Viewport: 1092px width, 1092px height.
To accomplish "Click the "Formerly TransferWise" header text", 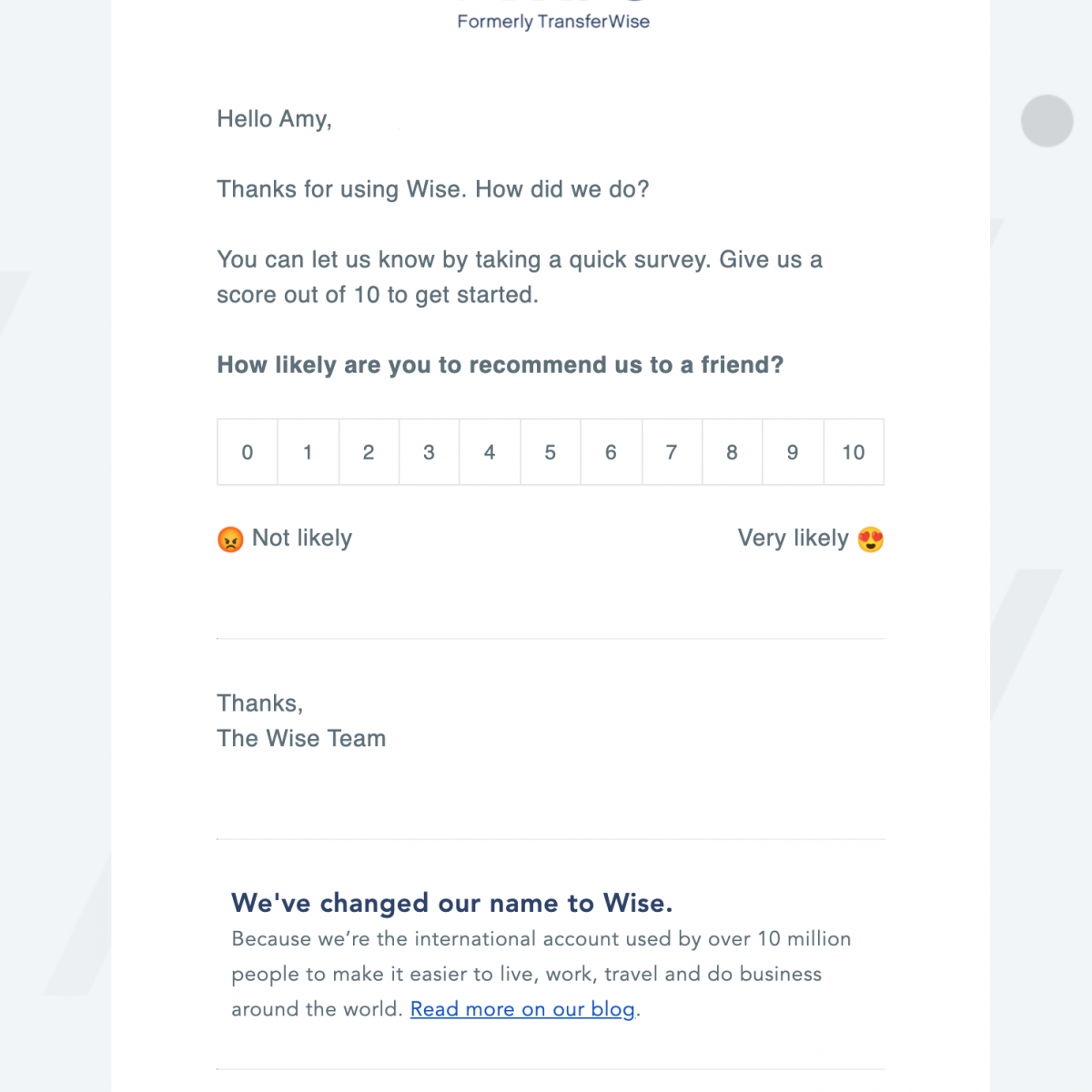I will click(553, 22).
